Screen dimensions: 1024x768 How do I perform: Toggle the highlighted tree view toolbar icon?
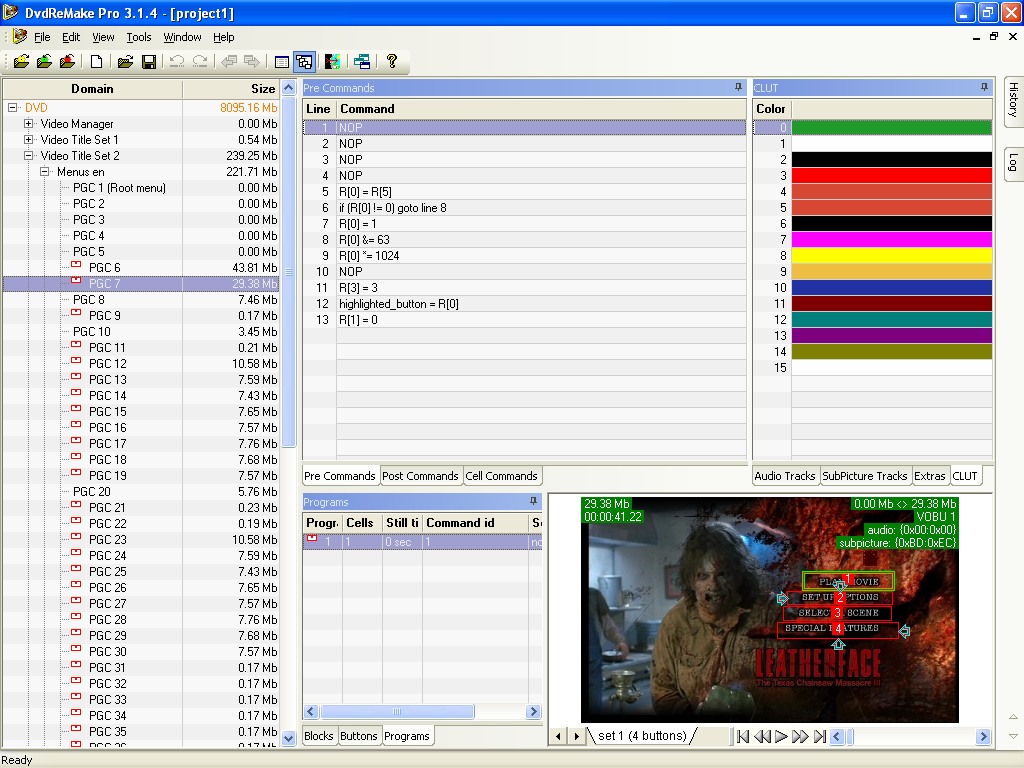304,61
